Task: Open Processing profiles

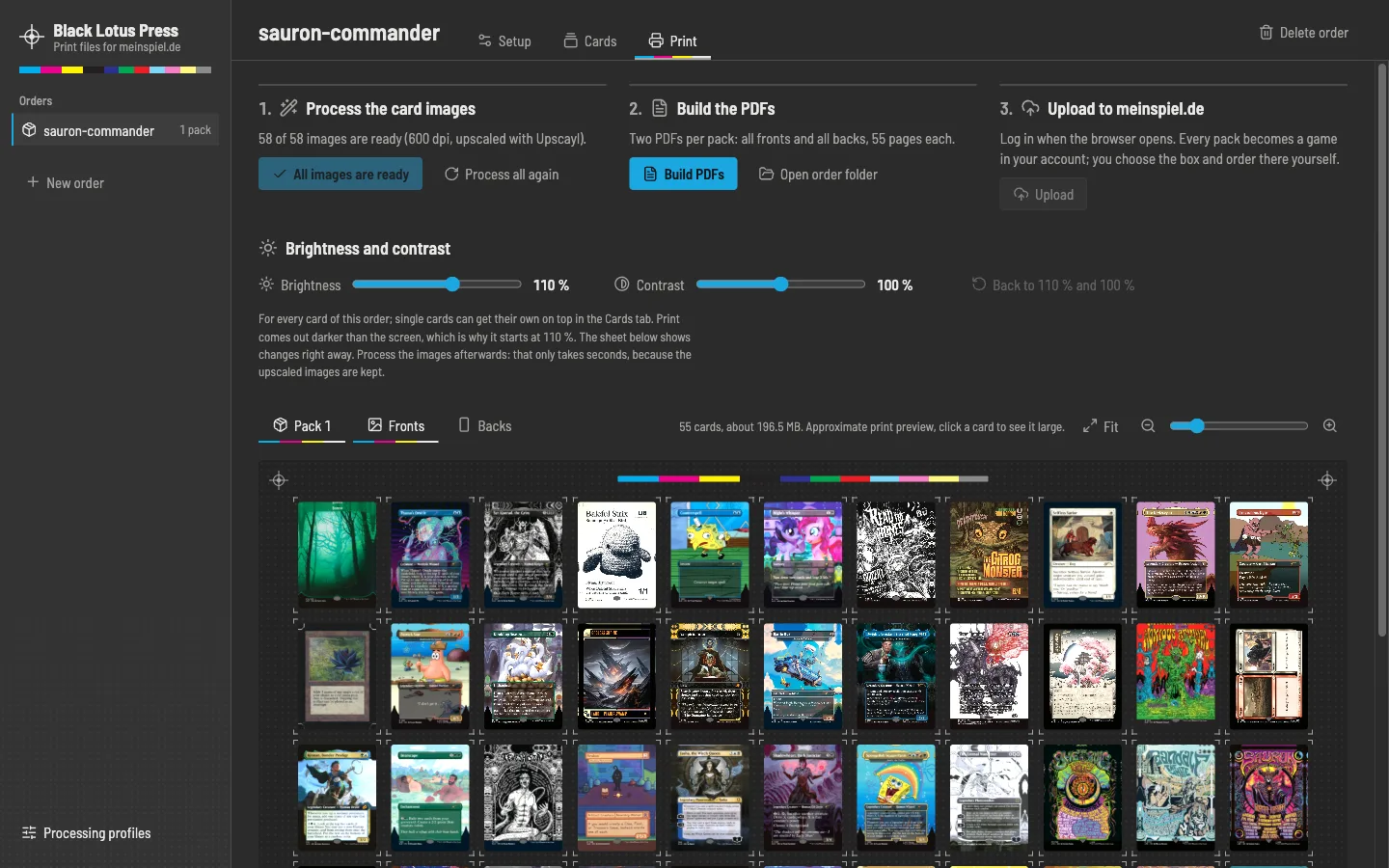Action: tap(87, 833)
